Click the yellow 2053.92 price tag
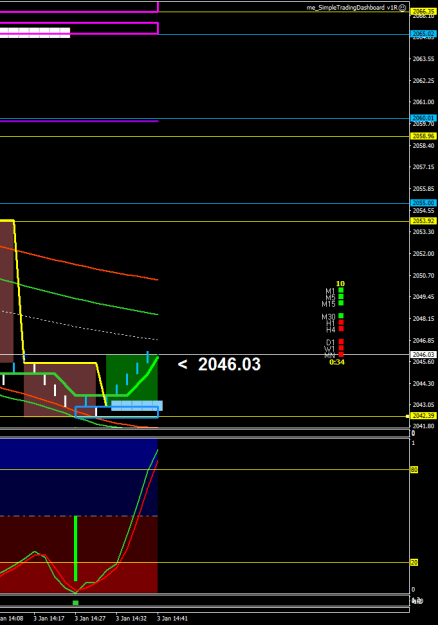 coord(423,221)
